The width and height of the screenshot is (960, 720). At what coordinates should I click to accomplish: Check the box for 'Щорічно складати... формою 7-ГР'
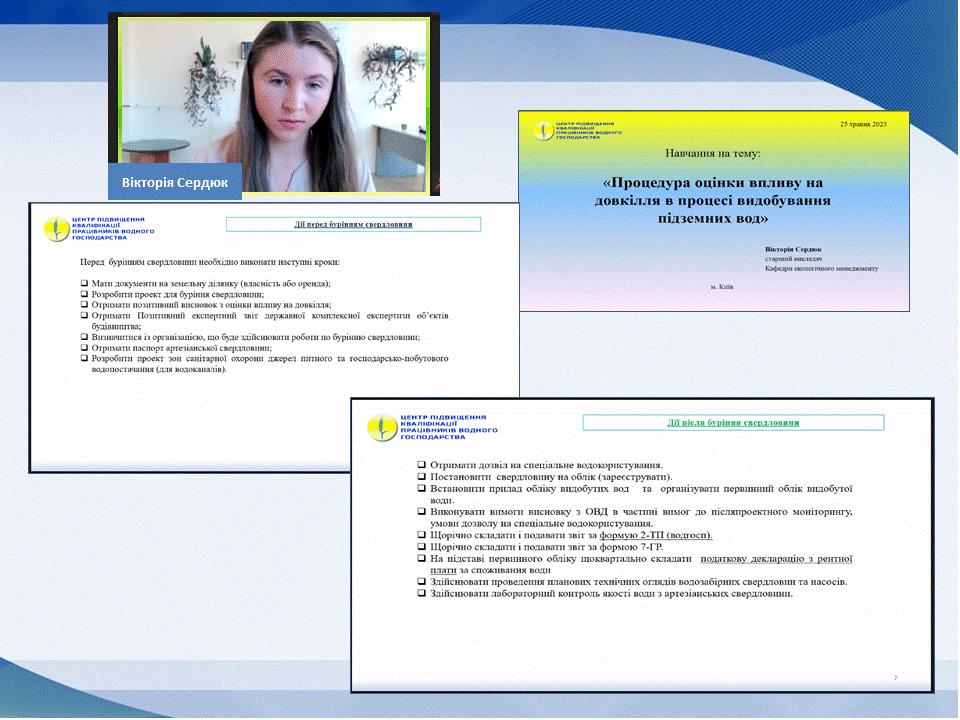pos(421,548)
